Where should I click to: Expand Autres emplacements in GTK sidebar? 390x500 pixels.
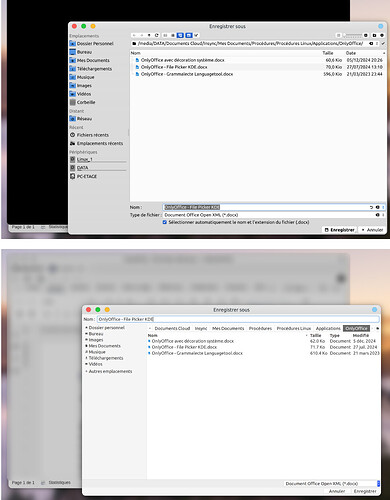coord(109,371)
